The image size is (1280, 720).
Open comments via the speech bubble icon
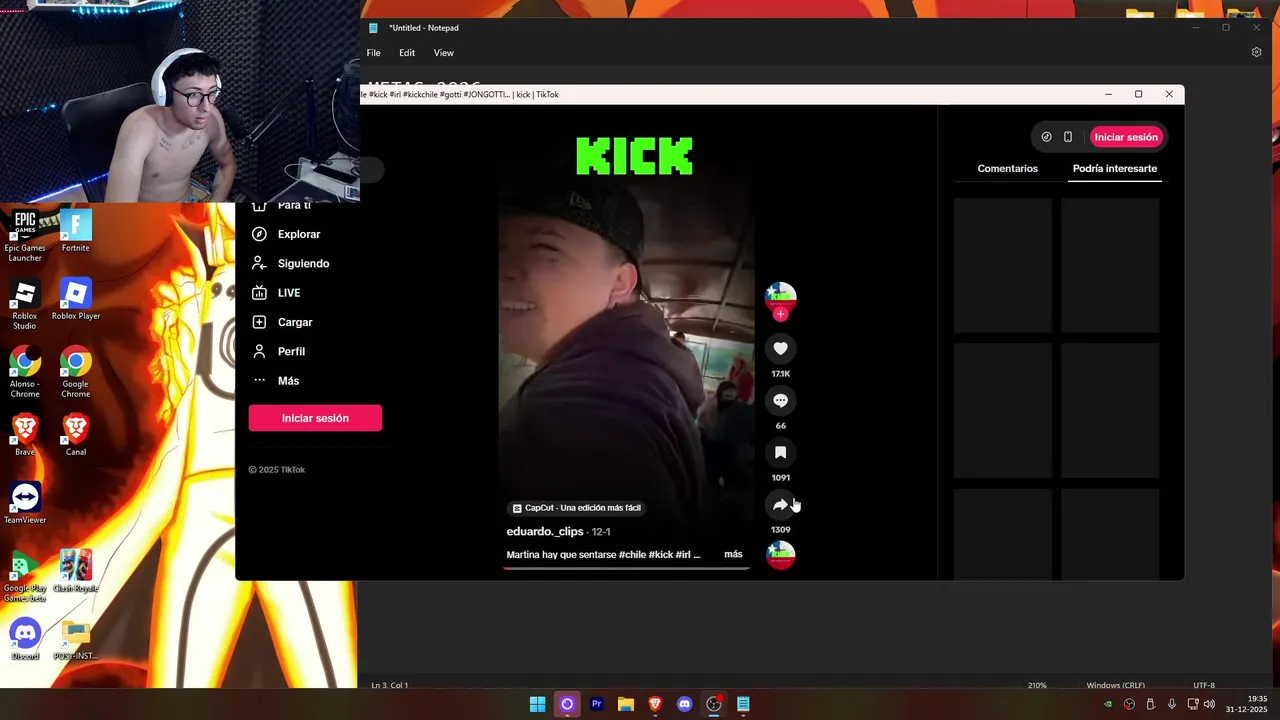[x=781, y=400]
